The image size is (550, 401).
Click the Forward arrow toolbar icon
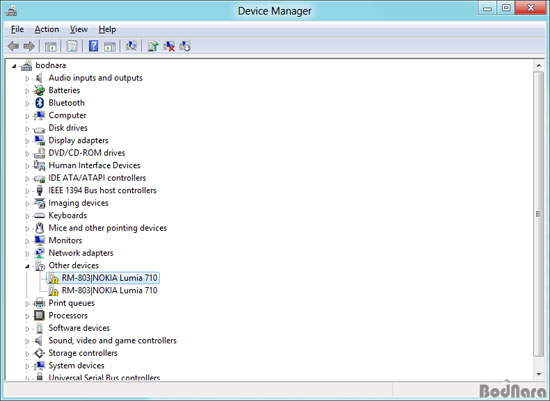click(29, 46)
